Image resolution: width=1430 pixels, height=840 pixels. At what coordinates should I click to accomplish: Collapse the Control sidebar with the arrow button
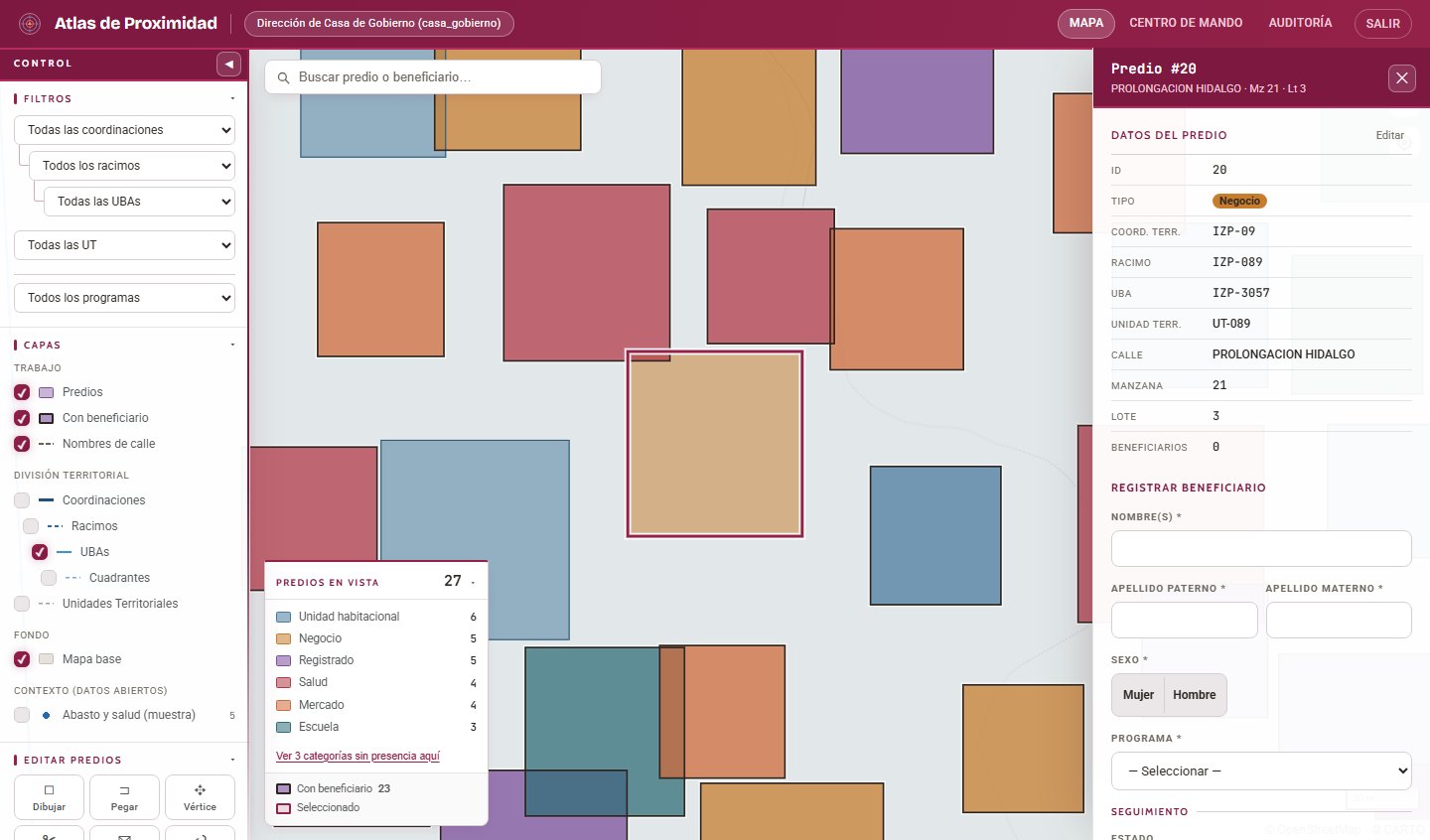(x=229, y=64)
